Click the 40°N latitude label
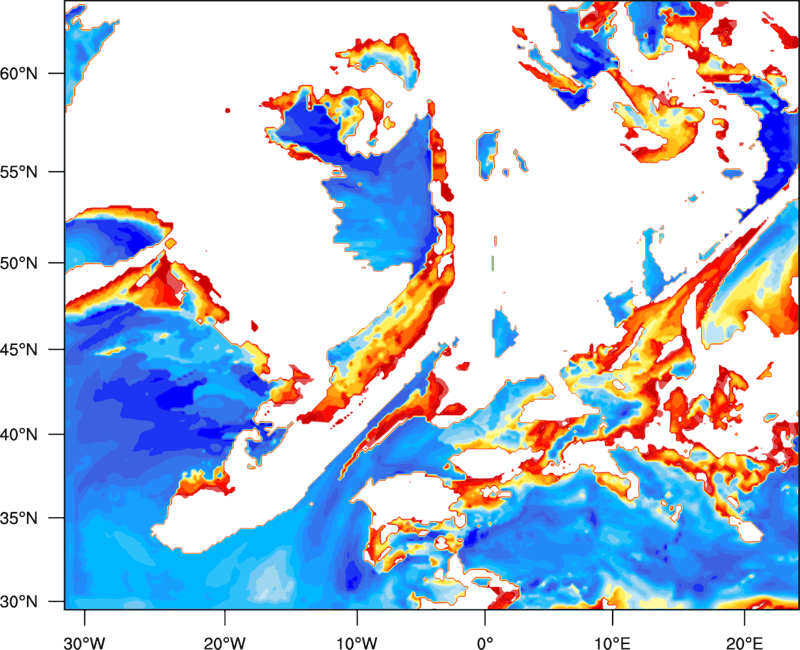This screenshot has height=650, width=800. [18, 434]
